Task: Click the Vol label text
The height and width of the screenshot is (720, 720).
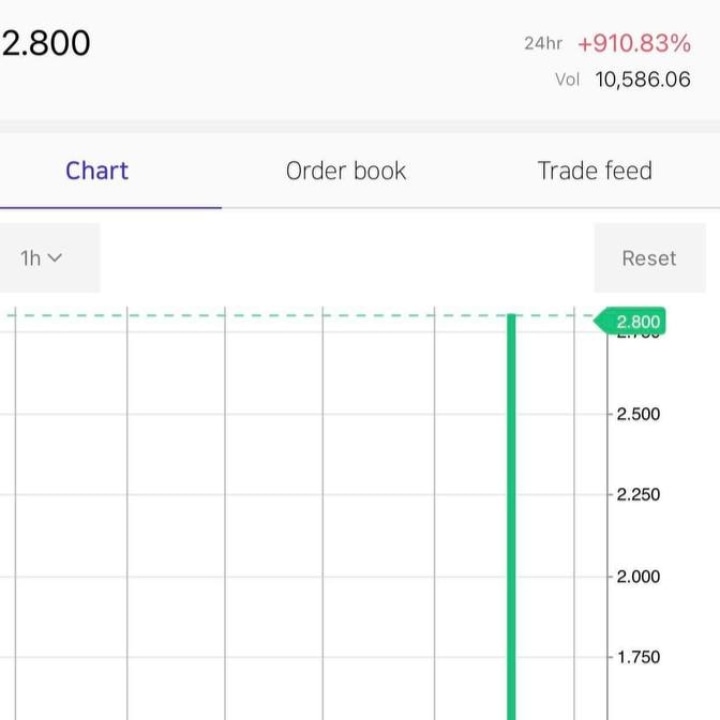Action: (x=568, y=80)
